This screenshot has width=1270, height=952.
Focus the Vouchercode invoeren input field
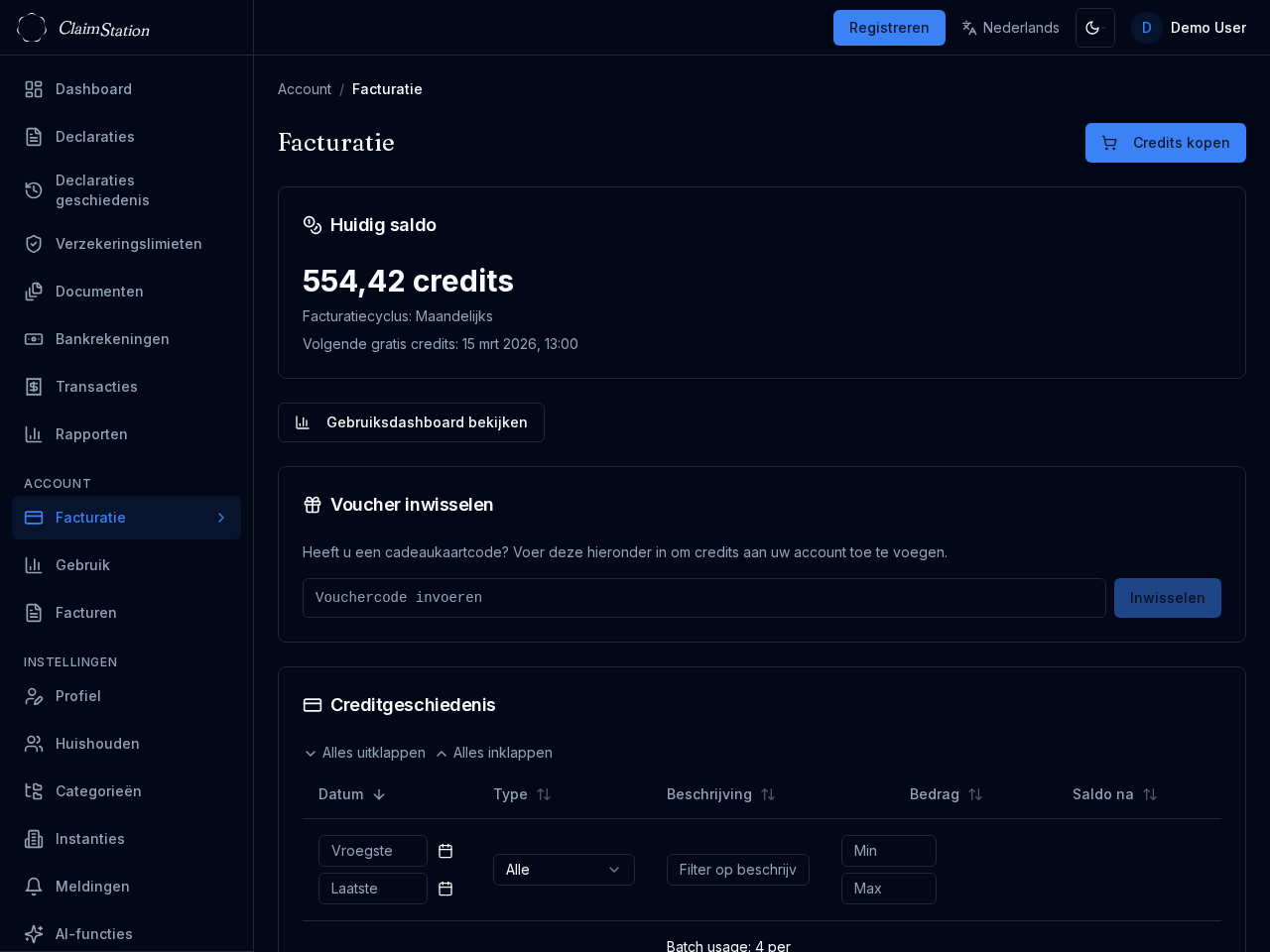pyautogui.click(x=703, y=598)
